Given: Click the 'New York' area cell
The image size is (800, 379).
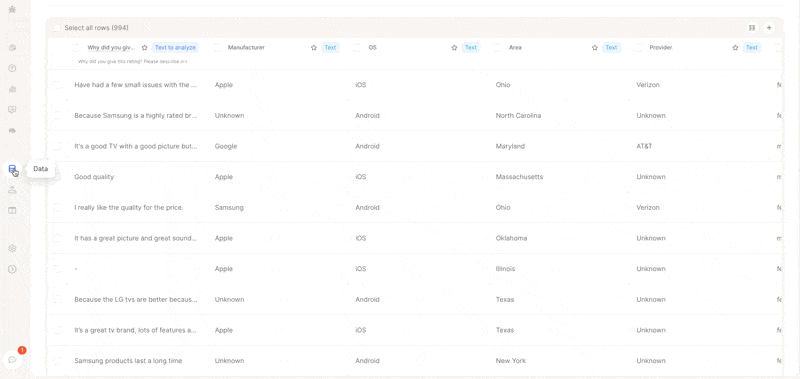Looking at the screenshot, I should [x=510, y=361].
